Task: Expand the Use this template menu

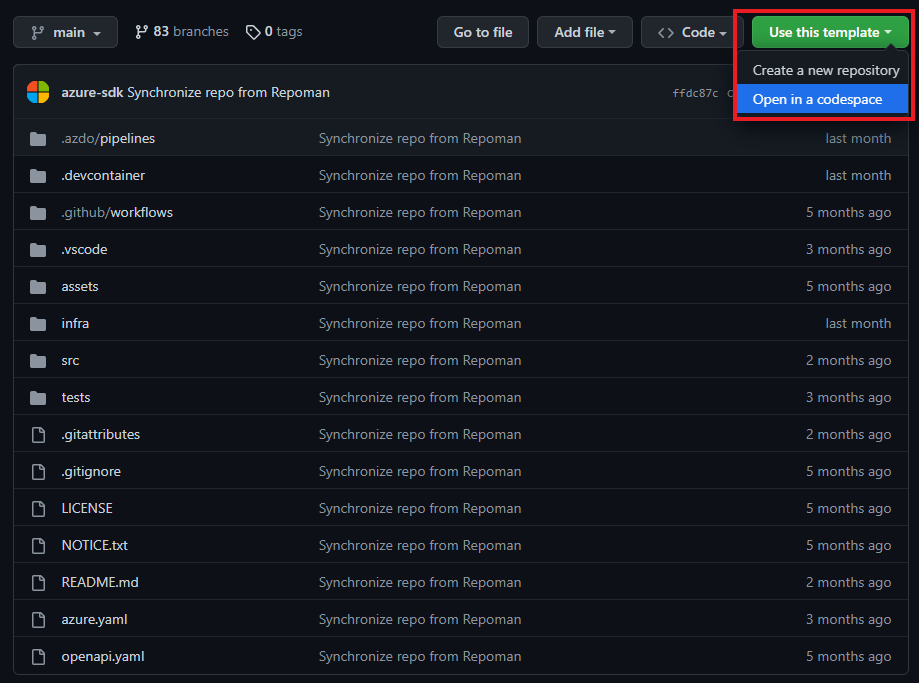Action: [x=828, y=31]
